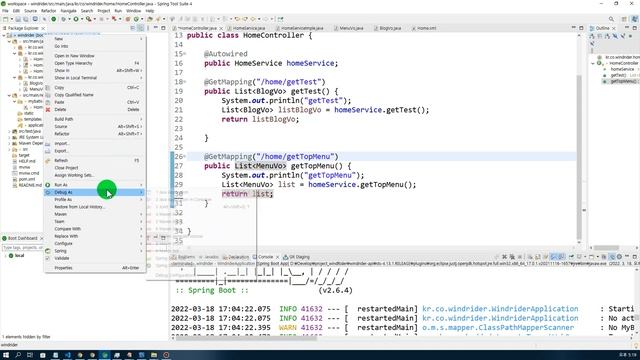Choose Profile As in context menu
640x360 pixels.
click(x=95, y=200)
